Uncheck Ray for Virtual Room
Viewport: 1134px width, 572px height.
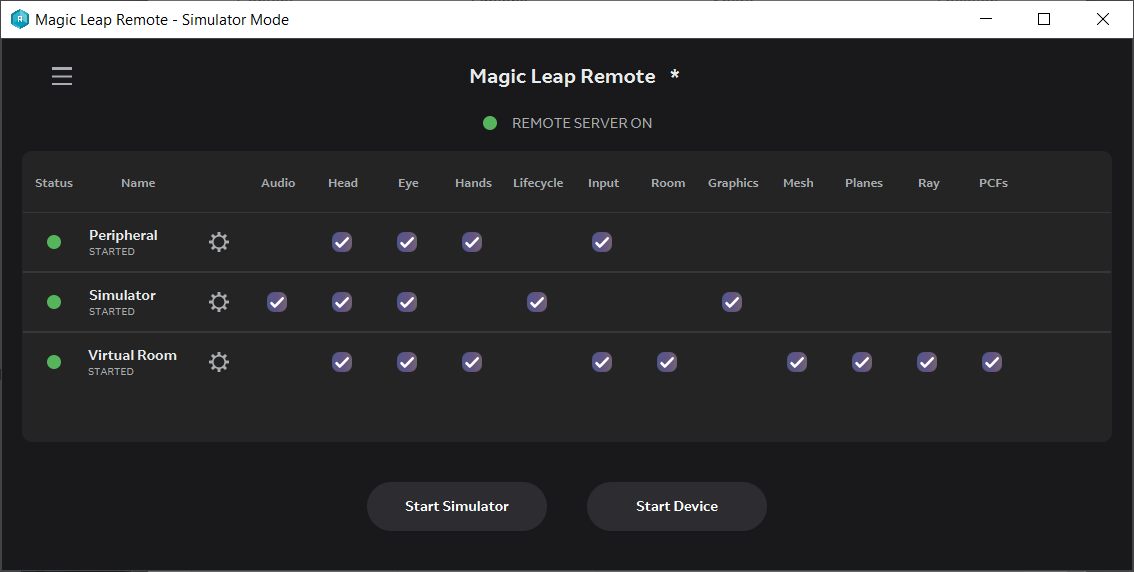click(x=927, y=362)
